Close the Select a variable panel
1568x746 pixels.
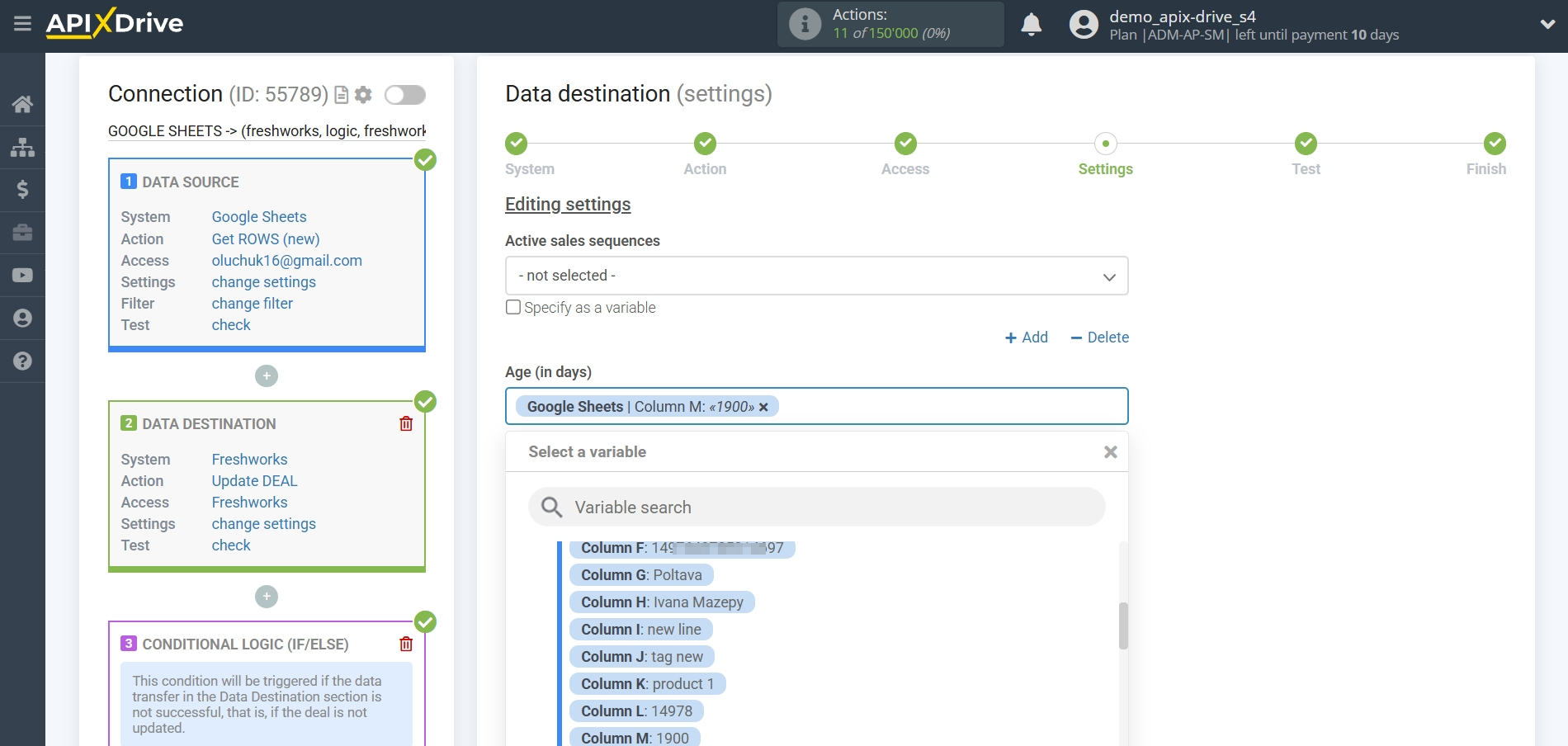pyautogui.click(x=1111, y=452)
